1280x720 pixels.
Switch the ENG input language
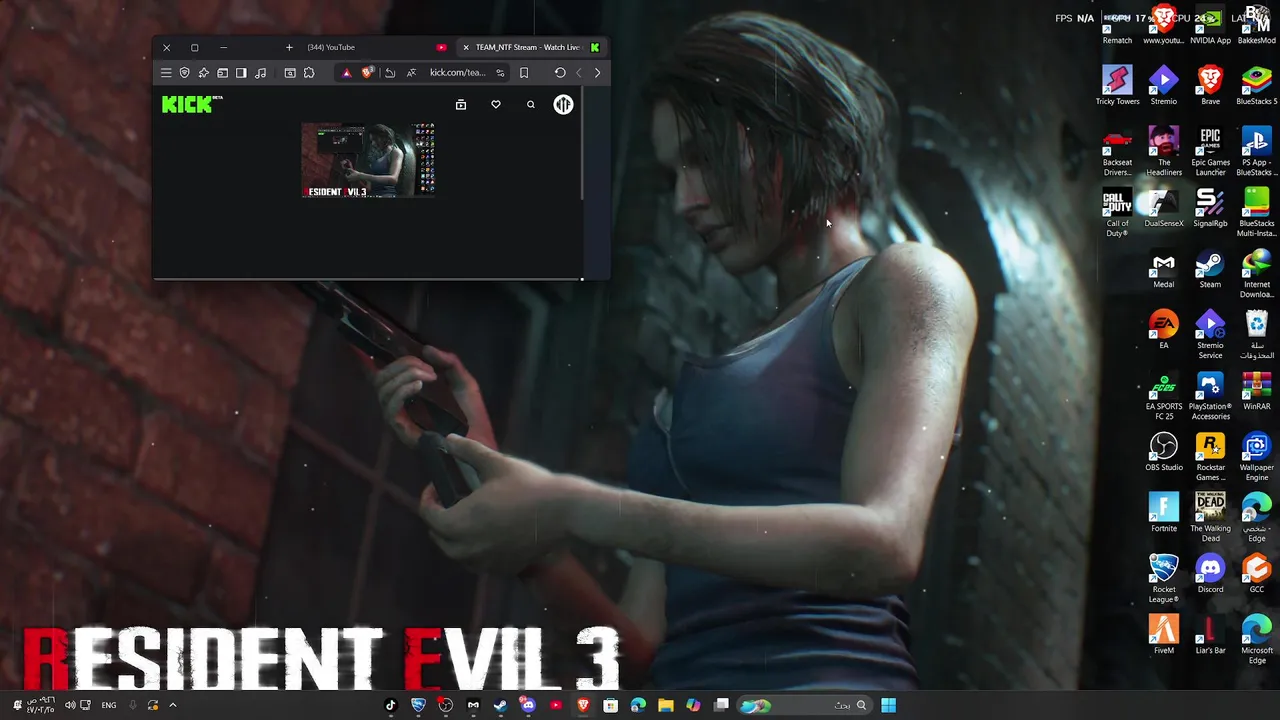pos(109,705)
